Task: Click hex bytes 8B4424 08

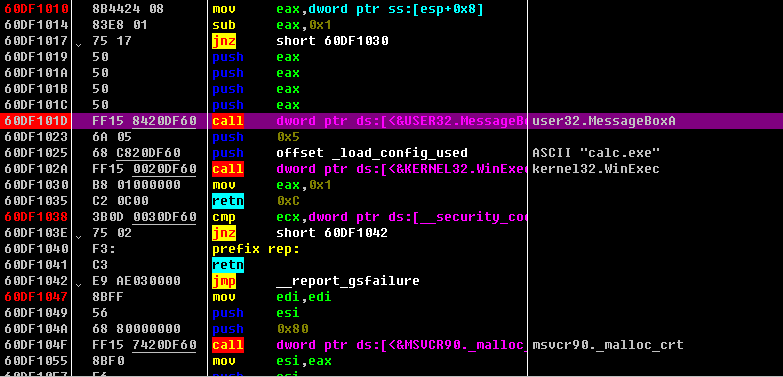Action: click(x=128, y=9)
